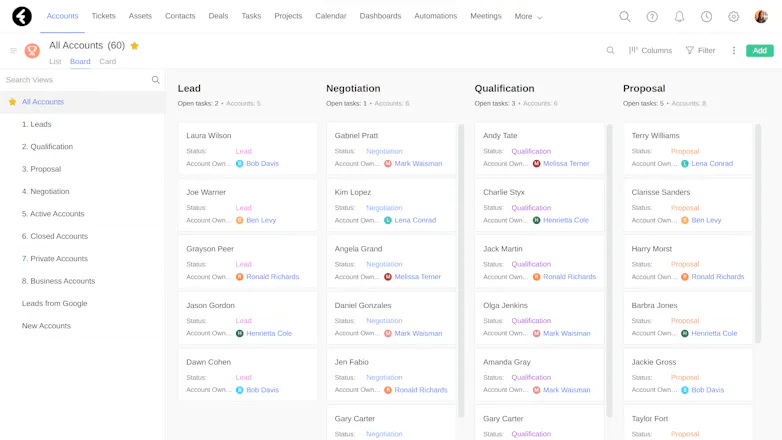Click owner Melissa Terner on Andy Tate card
Screen dimensions: 782x440
pos(566,164)
